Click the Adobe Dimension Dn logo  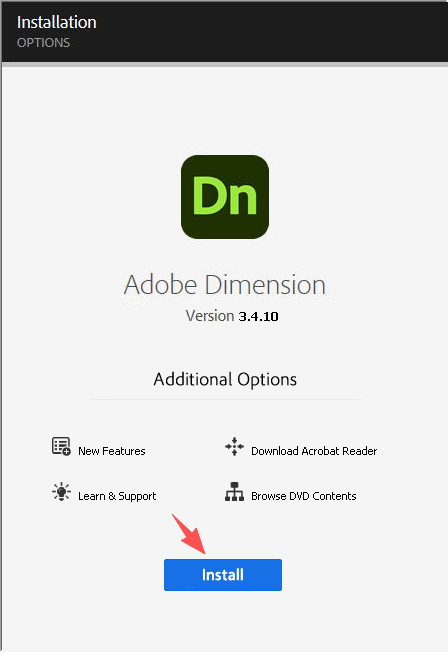click(225, 197)
